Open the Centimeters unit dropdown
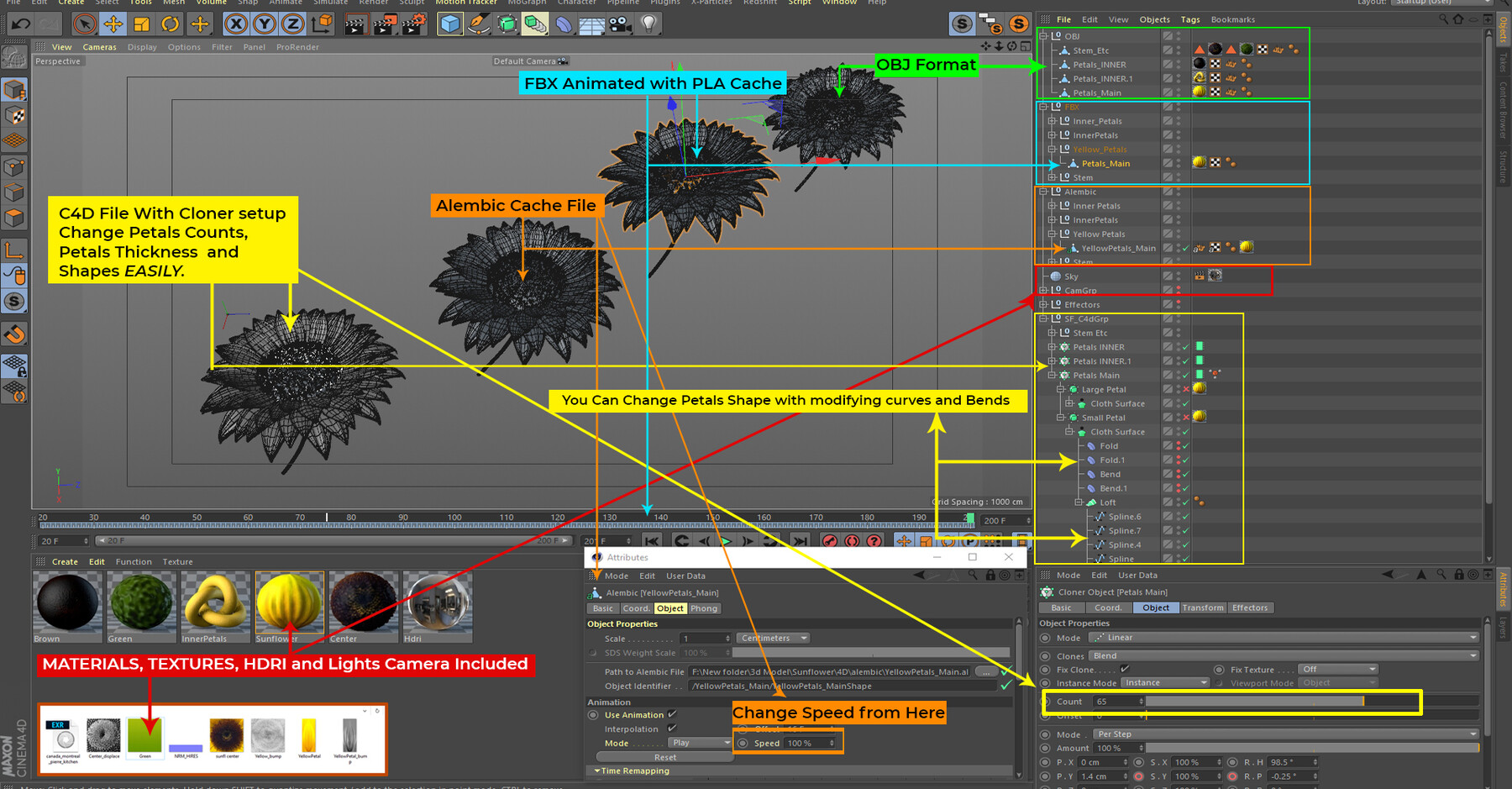The width and height of the screenshot is (1512, 789). tap(774, 638)
